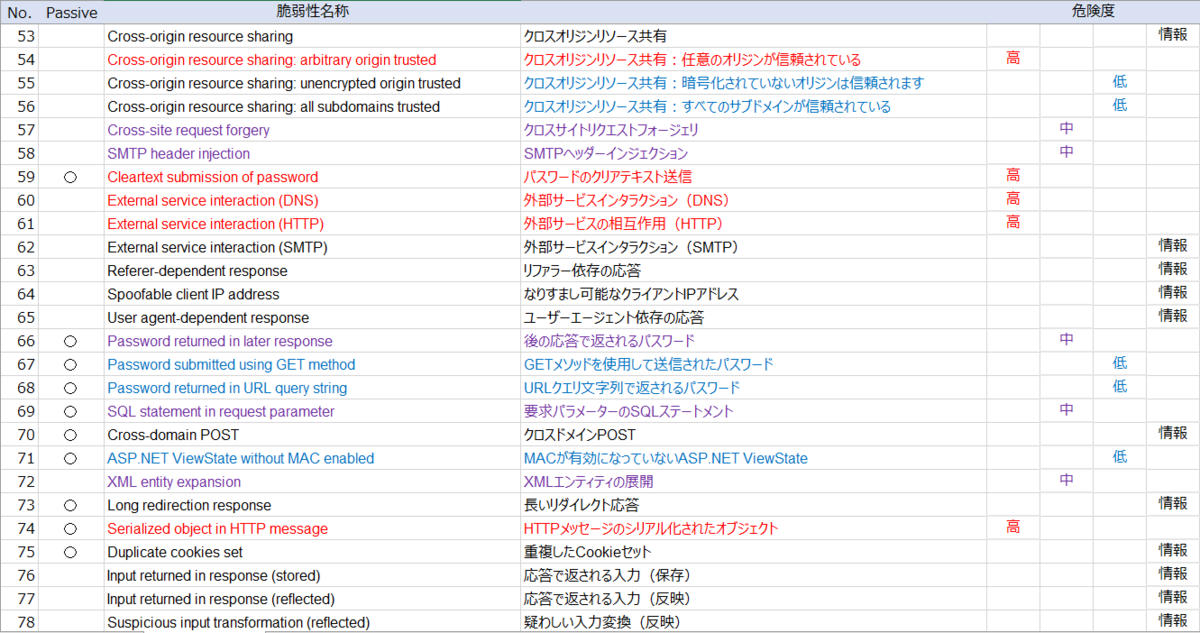Select '重複したCookieセット' cell

754,552
